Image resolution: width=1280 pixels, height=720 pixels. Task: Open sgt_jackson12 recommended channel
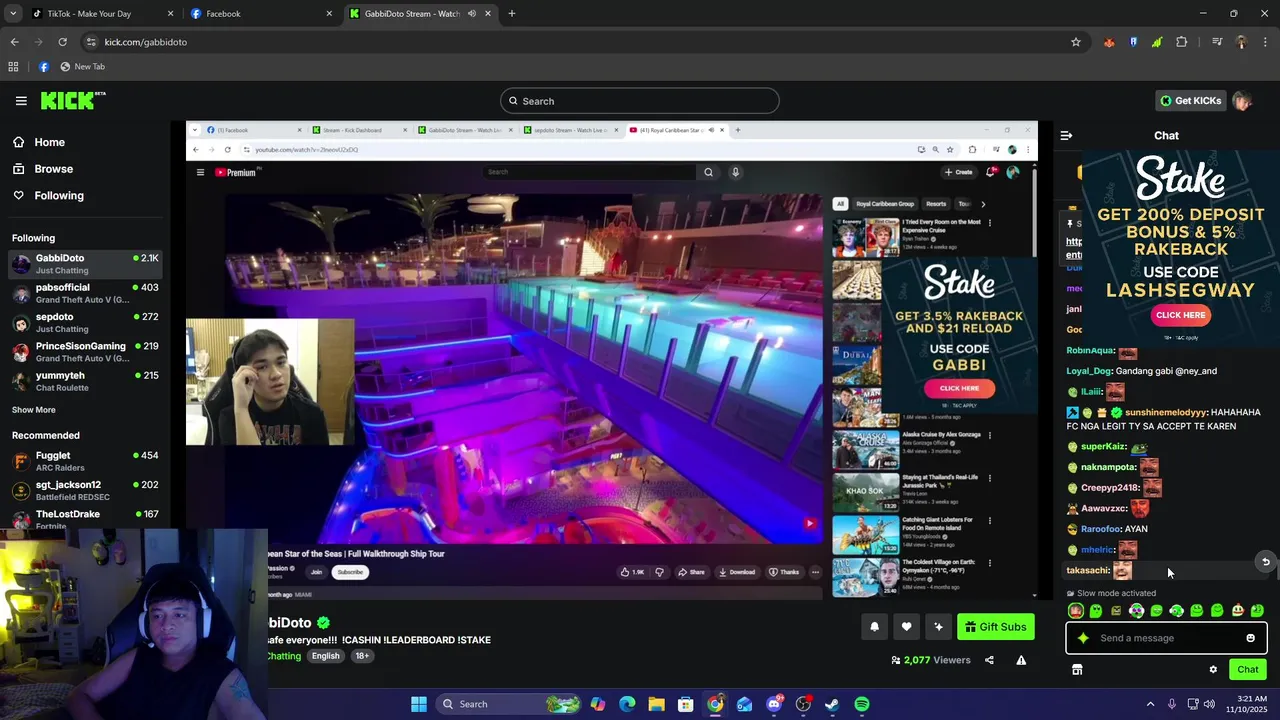[x=86, y=490]
